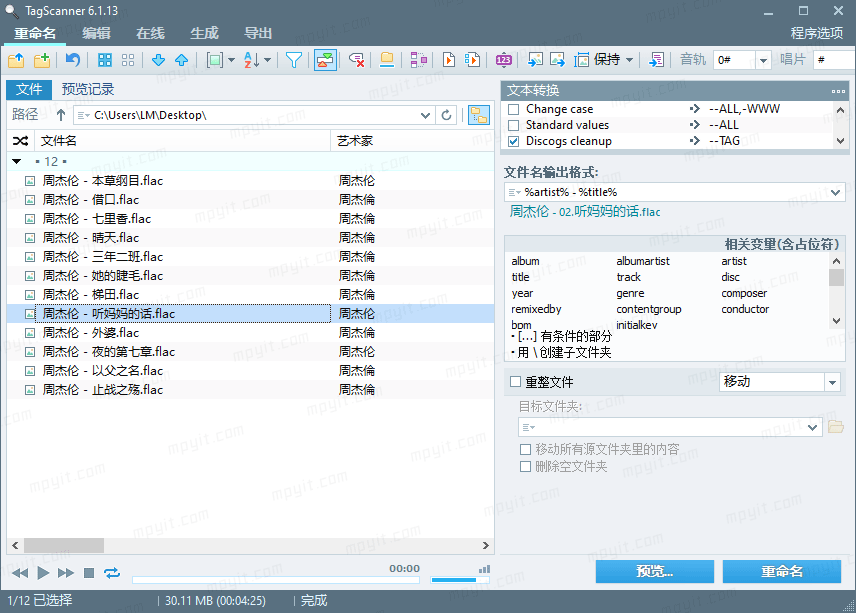The height and width of the screenshot is (613, 856).
Task: Move file down with blue down arrow
Action: coord(158,59)
